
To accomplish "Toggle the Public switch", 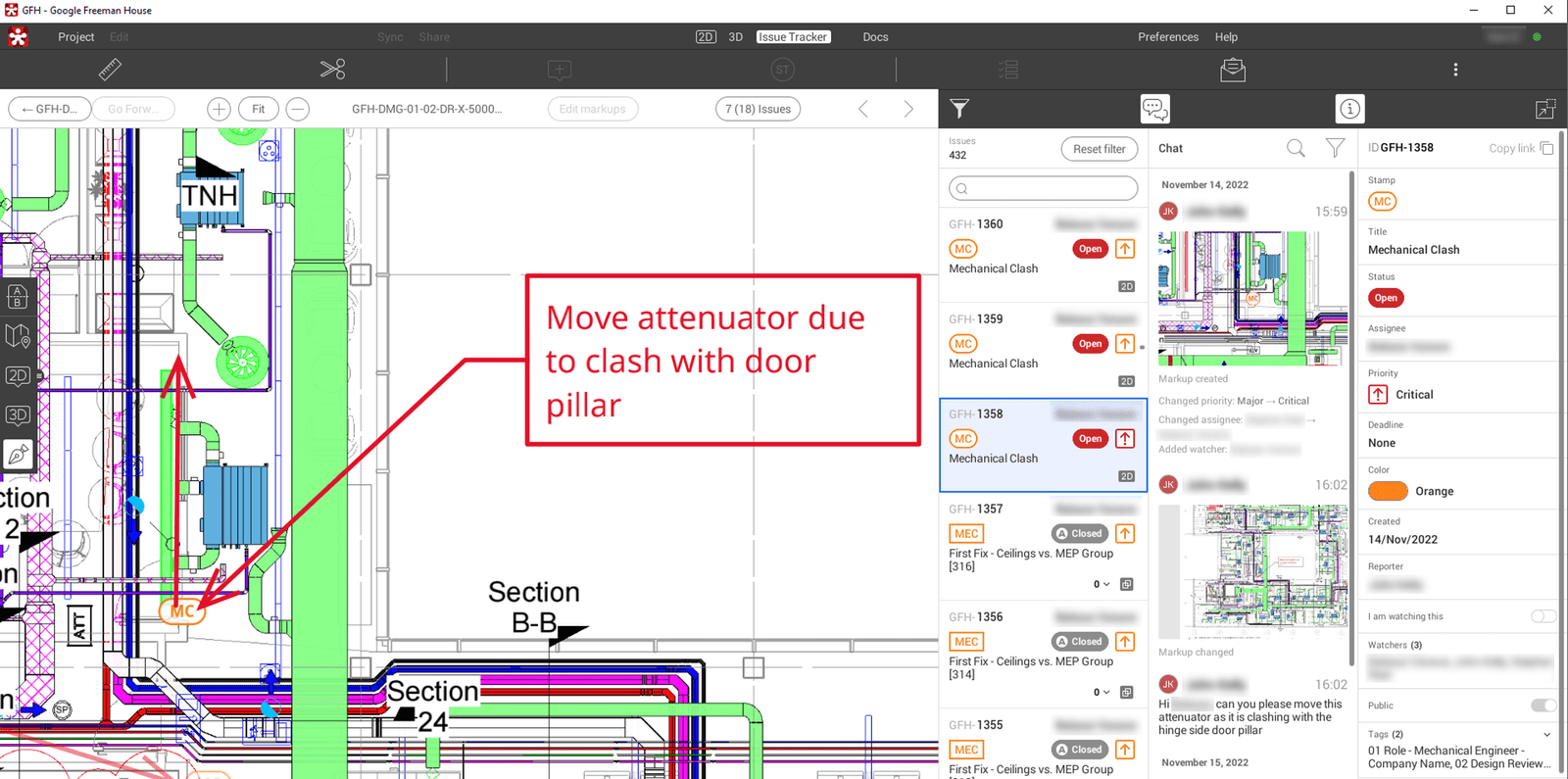I will (x=1543, y=706).
